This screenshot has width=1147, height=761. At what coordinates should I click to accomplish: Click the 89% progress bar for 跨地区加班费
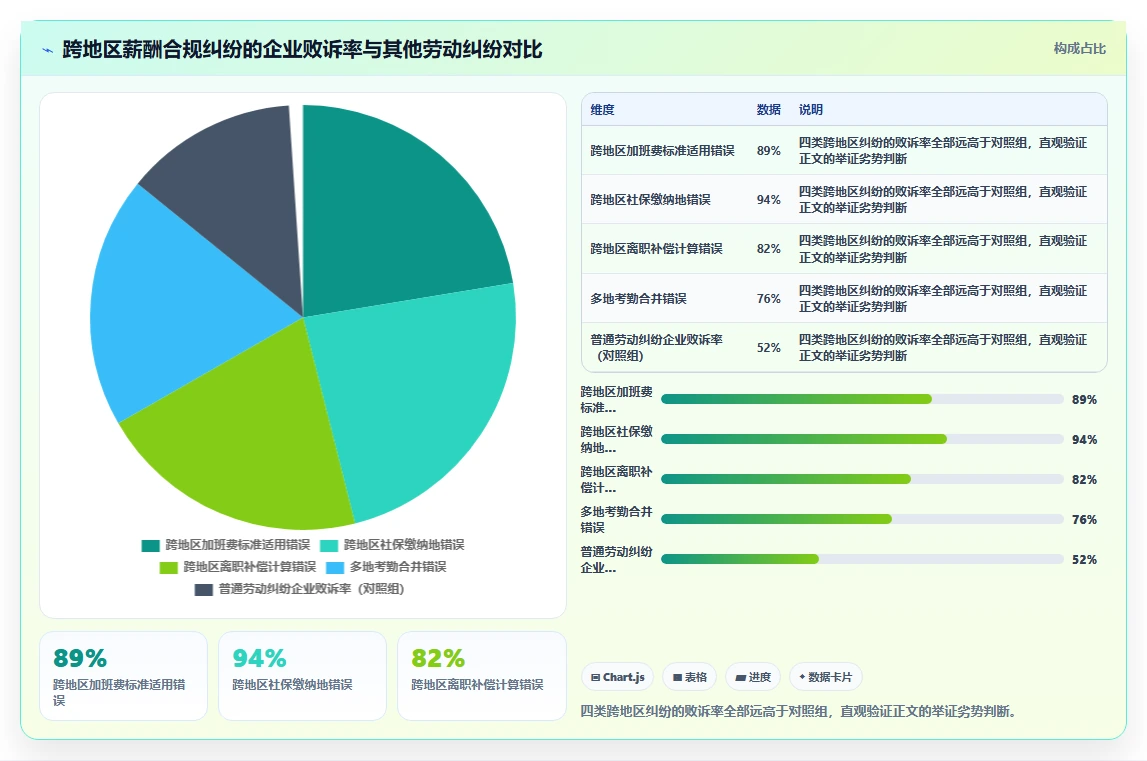click(862, 400)
